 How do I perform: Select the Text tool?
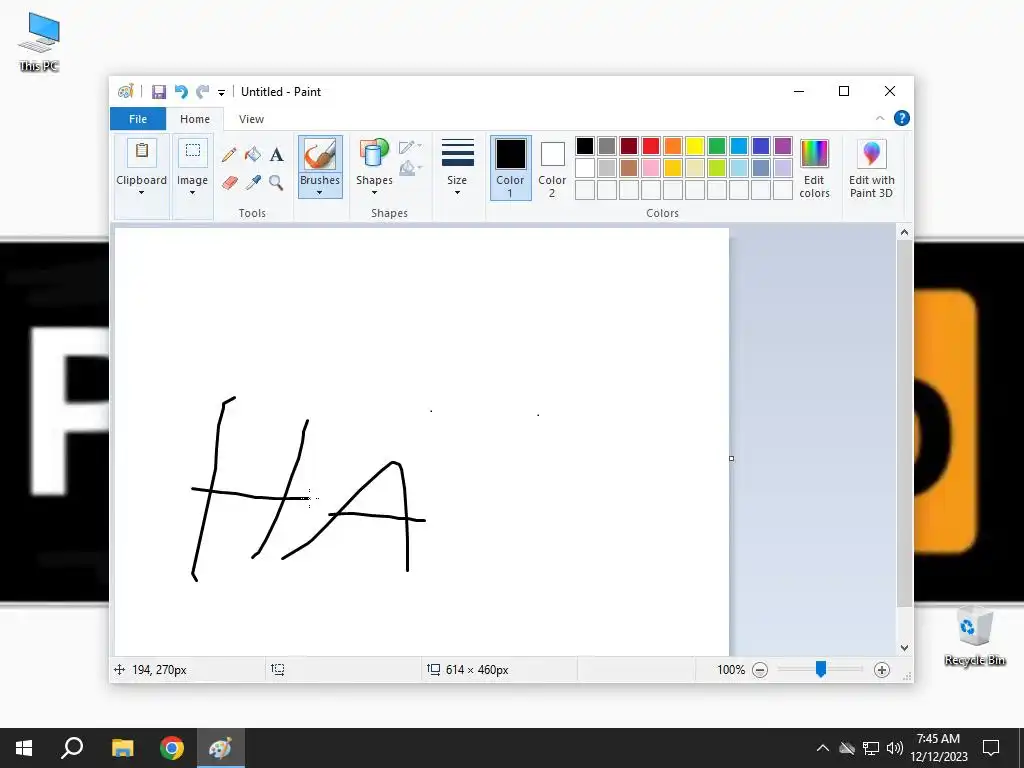[276, 155]
